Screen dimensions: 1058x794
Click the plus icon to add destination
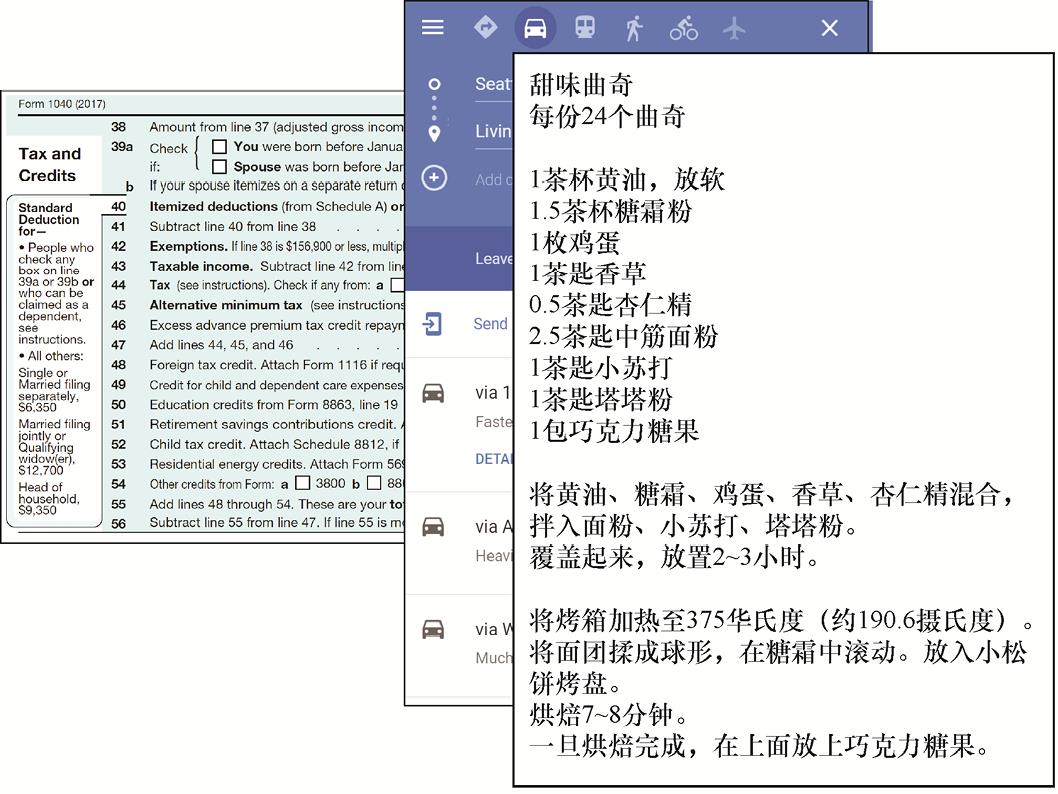coord(434,178)
